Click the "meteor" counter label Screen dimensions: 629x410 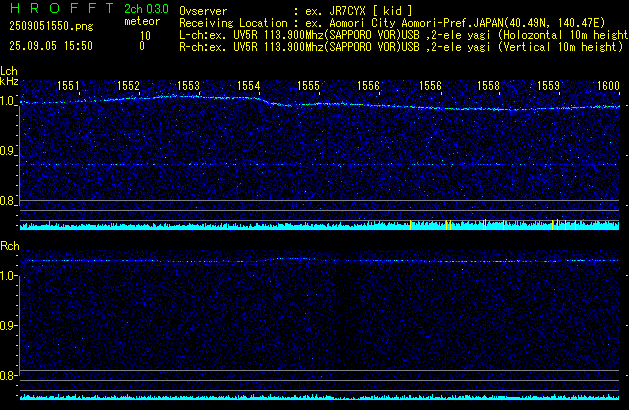pyautogui.click(x=142, y=21)
